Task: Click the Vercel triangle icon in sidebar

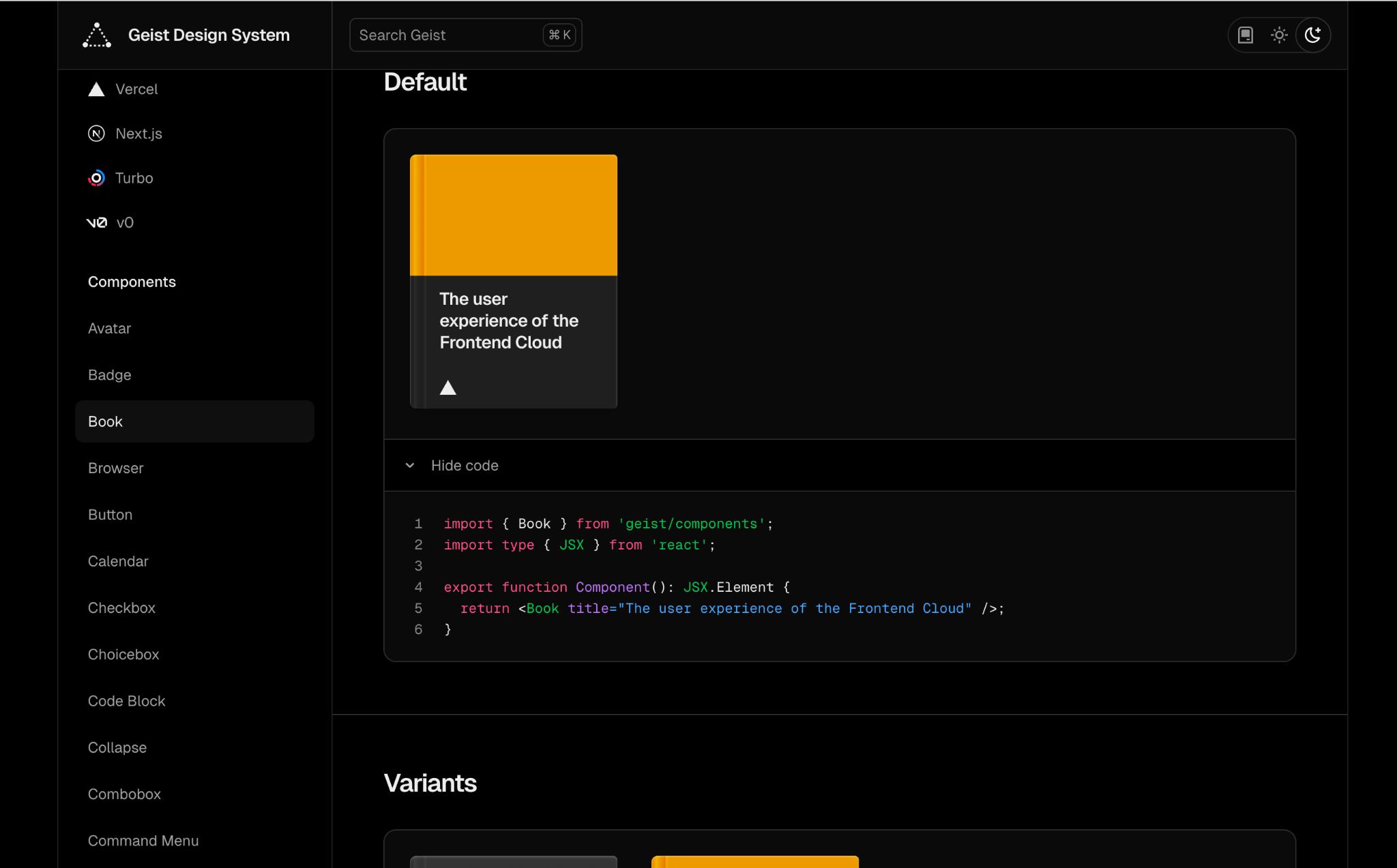Action: [x=96, y=89]
